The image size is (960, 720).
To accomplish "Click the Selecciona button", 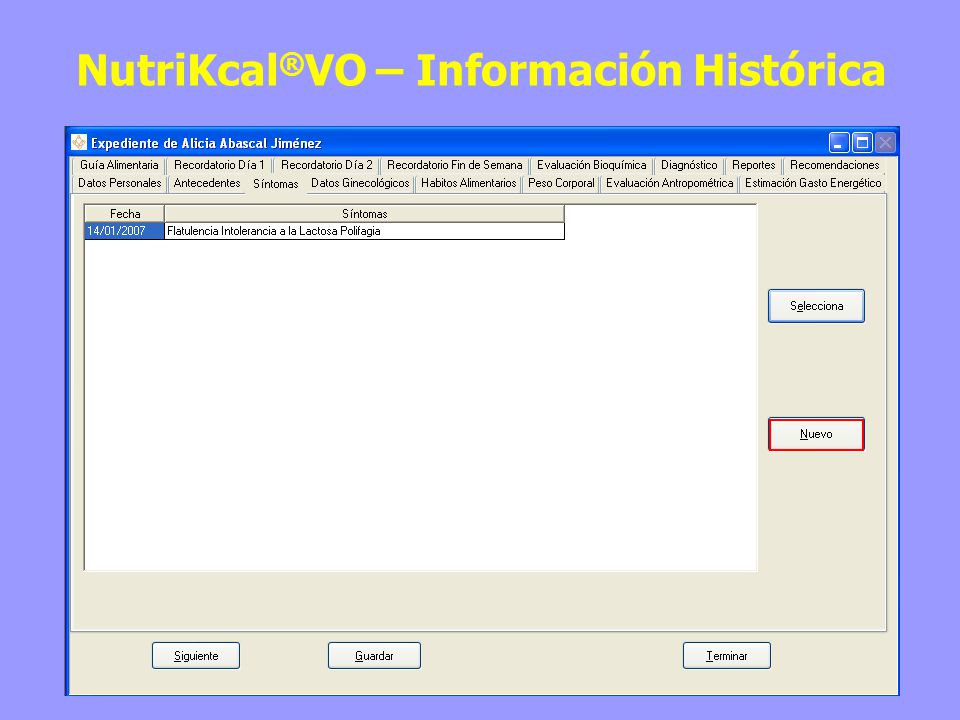I will pos(816,306).
